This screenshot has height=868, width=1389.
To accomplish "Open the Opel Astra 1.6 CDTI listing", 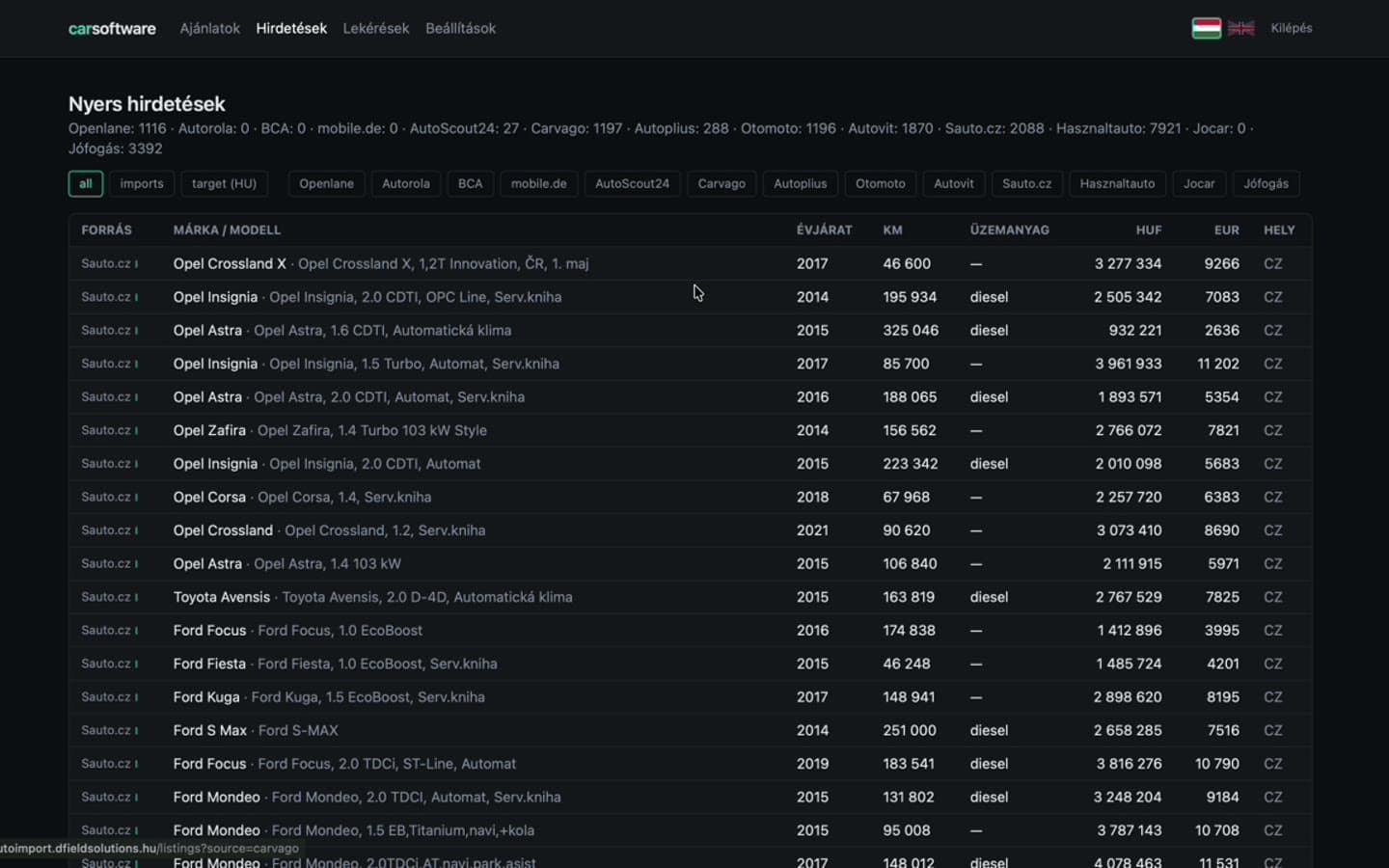I will click(x=342, y=330).
